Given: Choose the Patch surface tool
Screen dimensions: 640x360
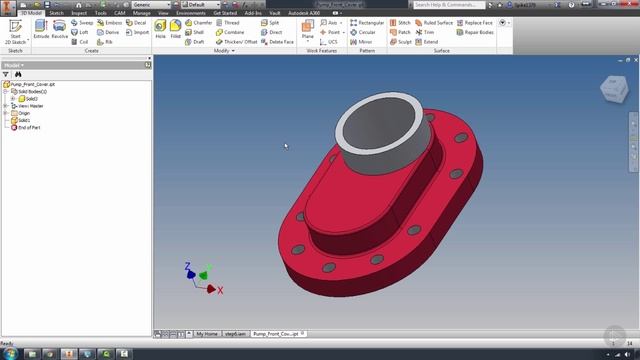Looking at the screenshot, I should 400,32.
